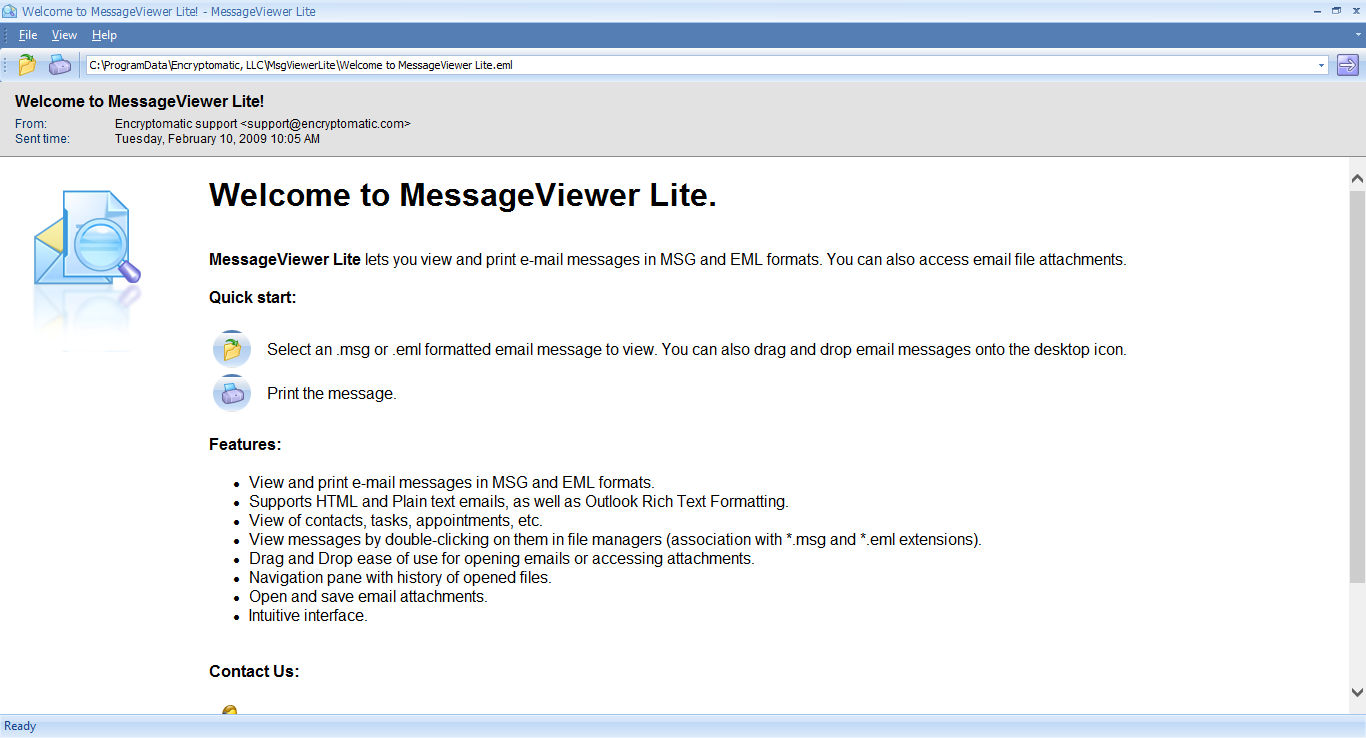
Task: Open the File menu
Action: [28, 35]
